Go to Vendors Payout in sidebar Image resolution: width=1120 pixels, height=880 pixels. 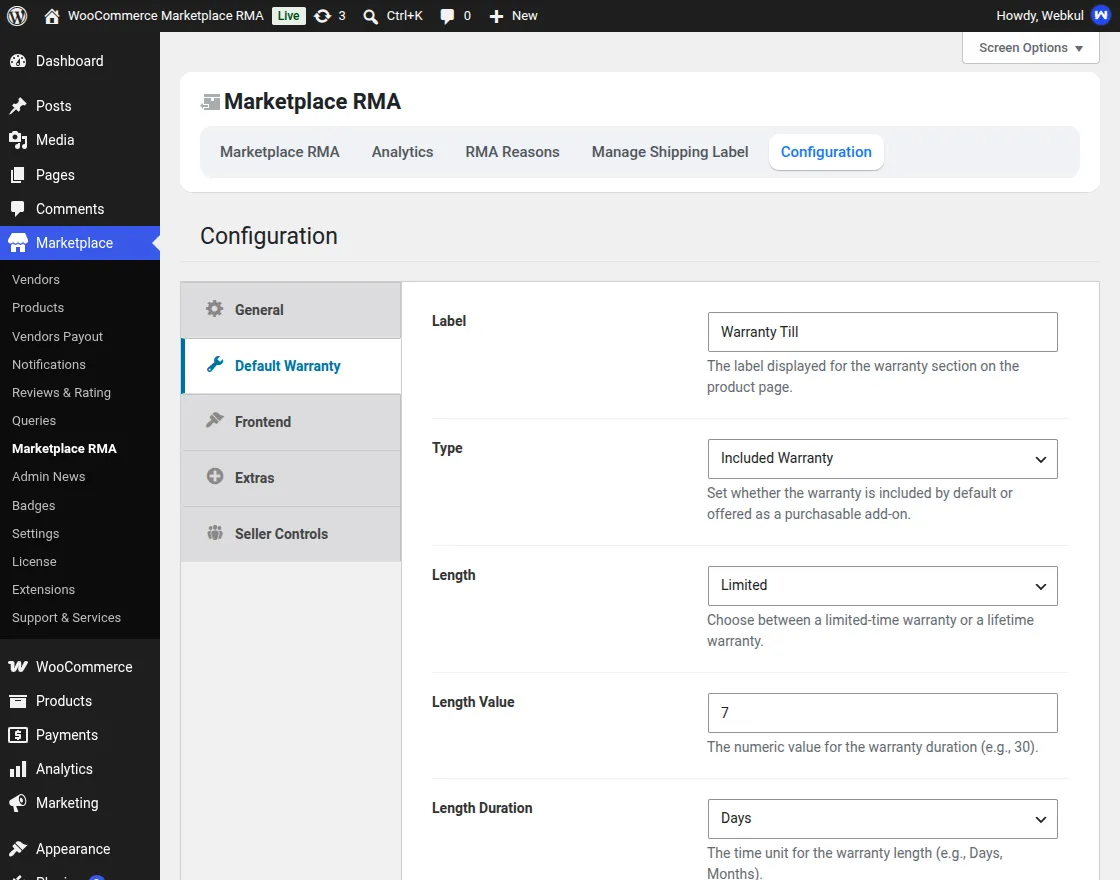[x=57, y=336]
